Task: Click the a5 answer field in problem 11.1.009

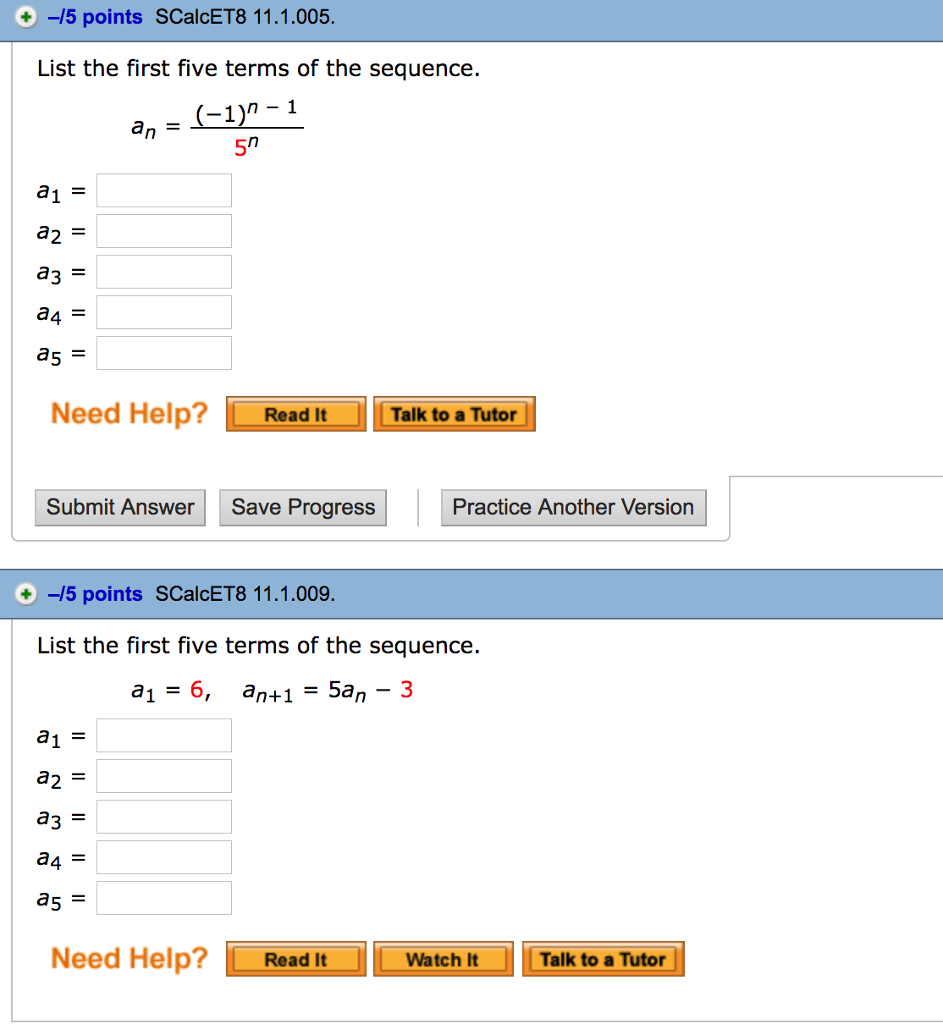Action: [x=163, y=897]
